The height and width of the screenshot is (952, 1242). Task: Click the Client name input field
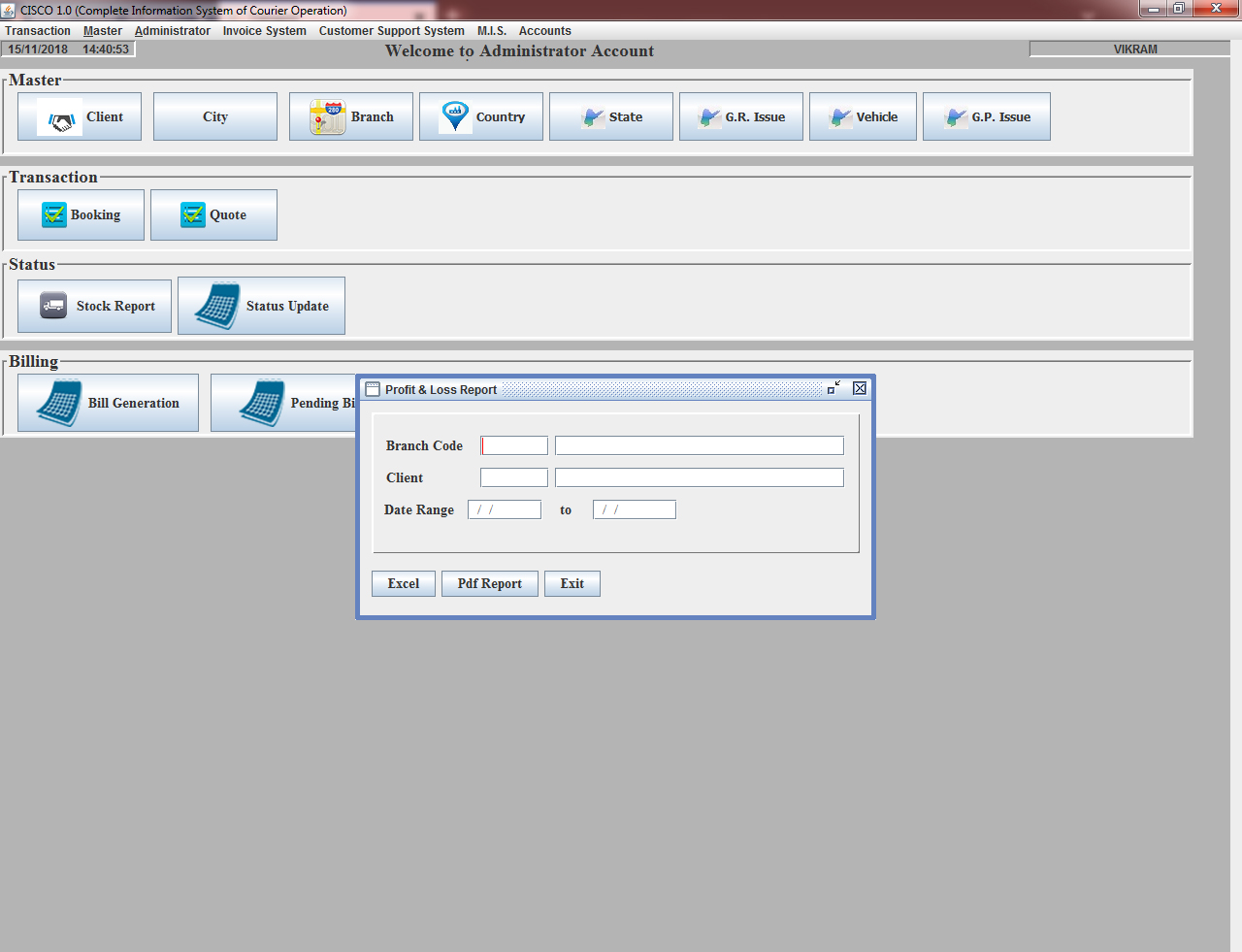tap(700, 477)
